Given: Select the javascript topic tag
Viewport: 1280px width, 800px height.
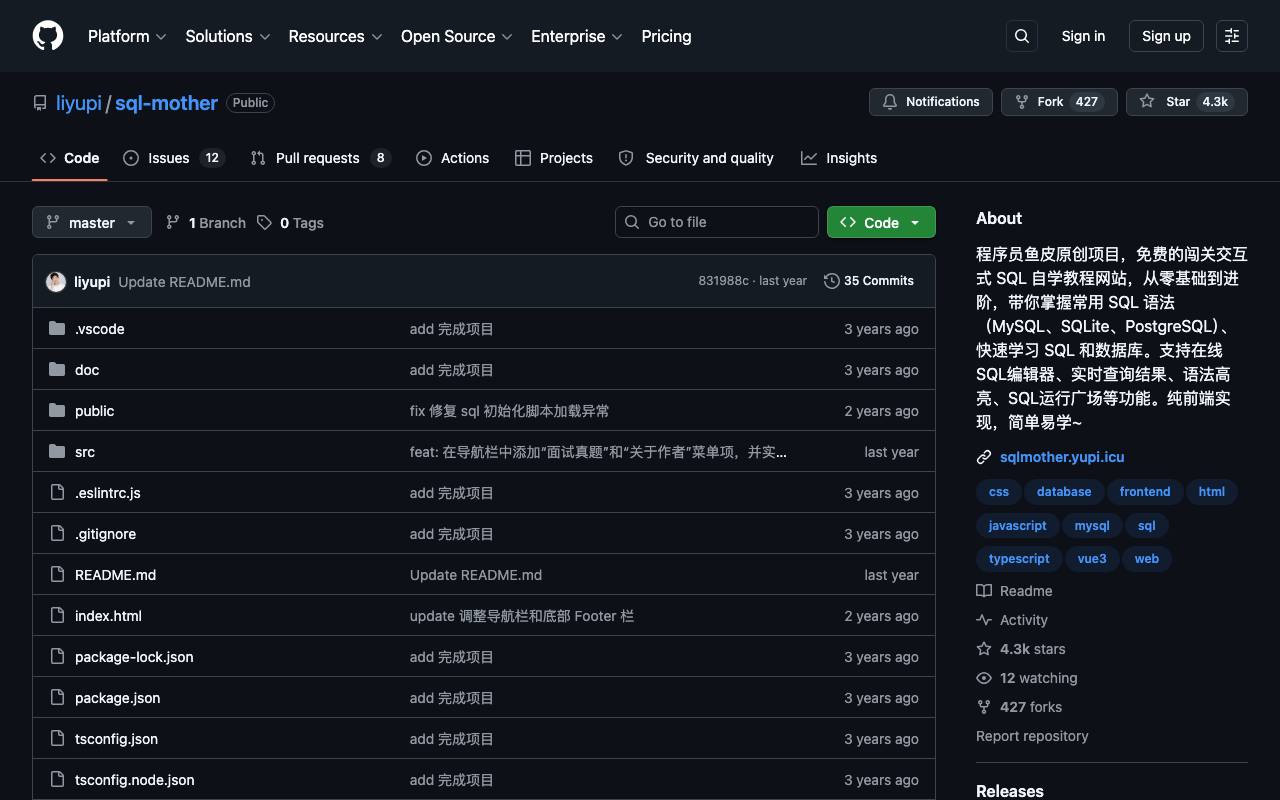Looking at the screenshot, I should (x=1017, y=526).
